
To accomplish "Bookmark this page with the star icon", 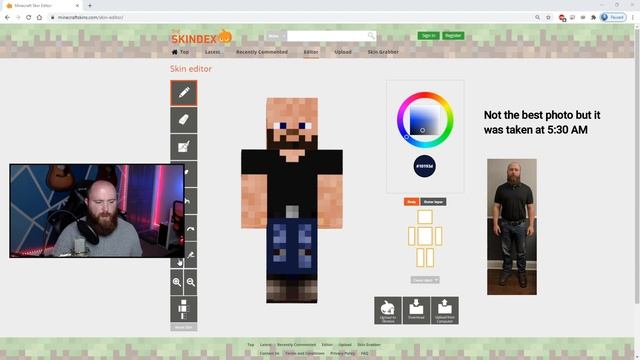I will 548,18.
